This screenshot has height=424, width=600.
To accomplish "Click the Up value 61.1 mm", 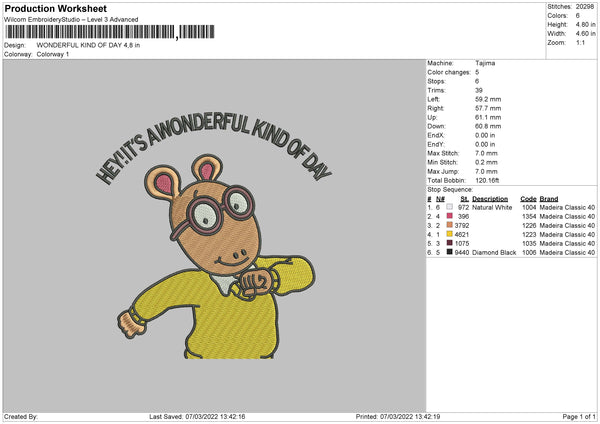I will point(488,117).
